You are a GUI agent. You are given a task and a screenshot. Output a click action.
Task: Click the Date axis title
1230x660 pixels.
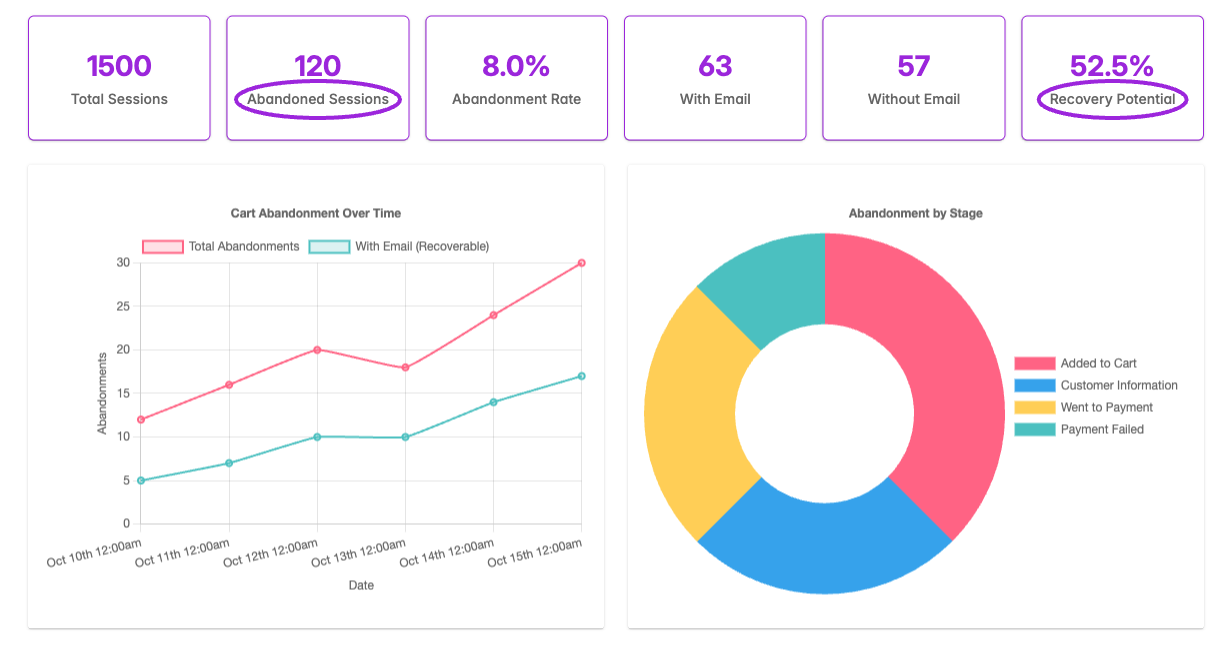[361, 585]
